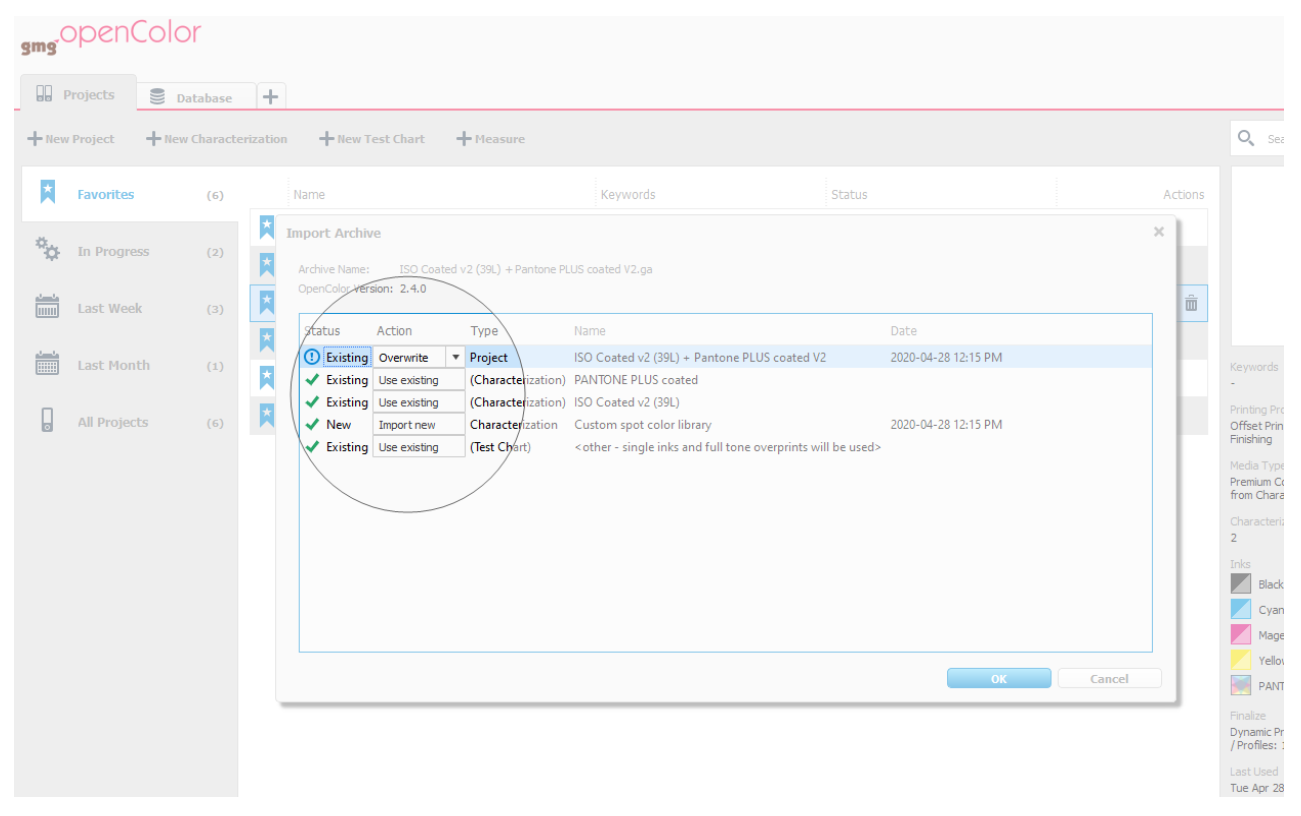Click green checkmark on Custom spot color library row

[313, 425]
